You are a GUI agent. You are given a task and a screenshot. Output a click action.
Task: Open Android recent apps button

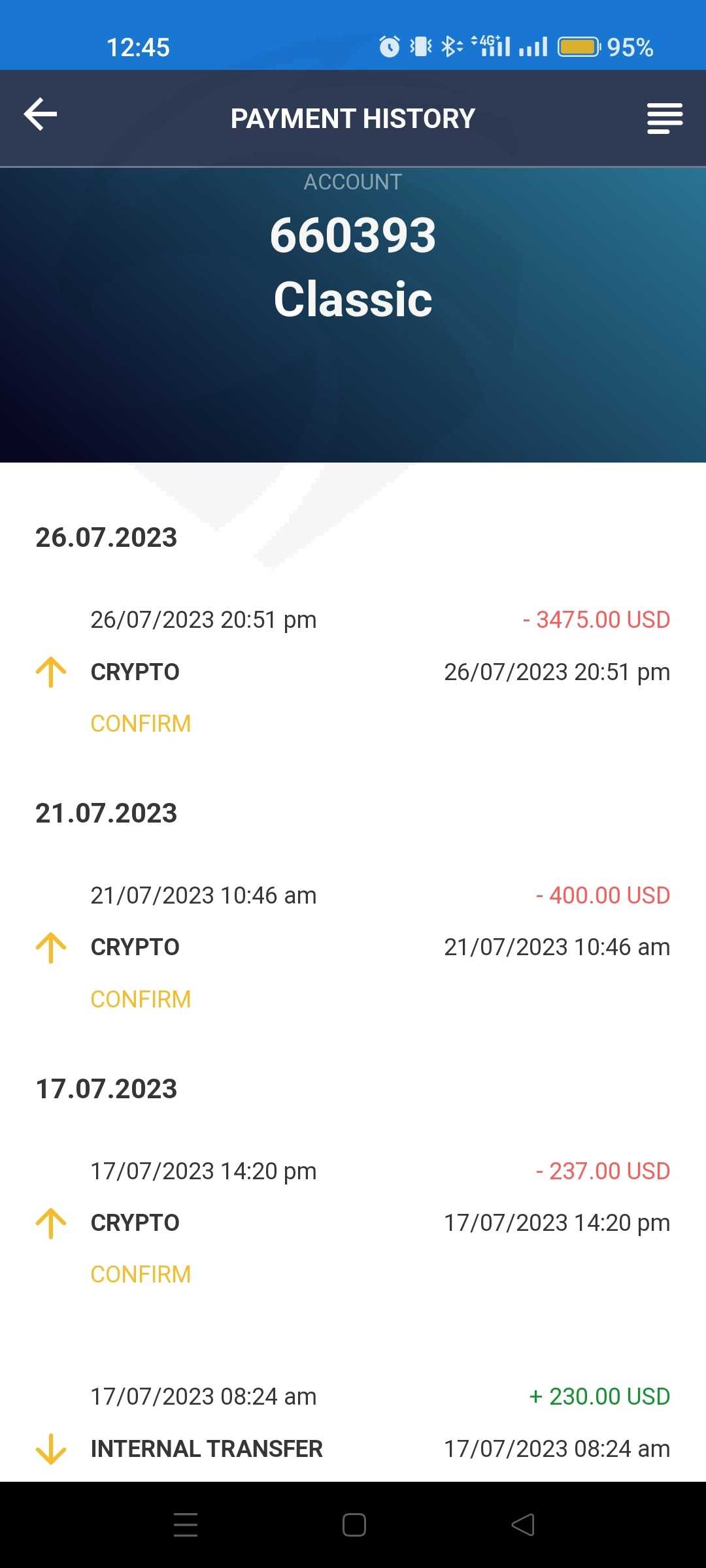click(x=186, y=1525)
